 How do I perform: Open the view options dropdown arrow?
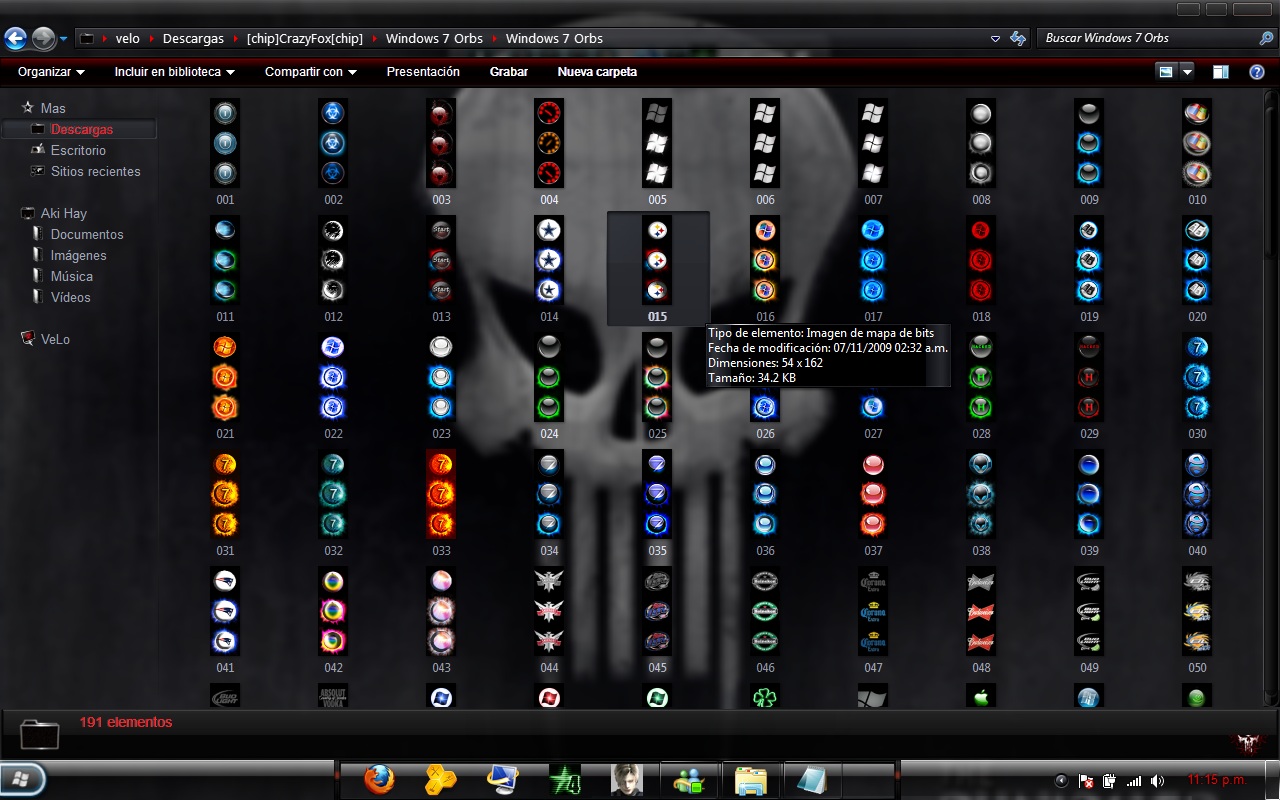click(1187, 72)
